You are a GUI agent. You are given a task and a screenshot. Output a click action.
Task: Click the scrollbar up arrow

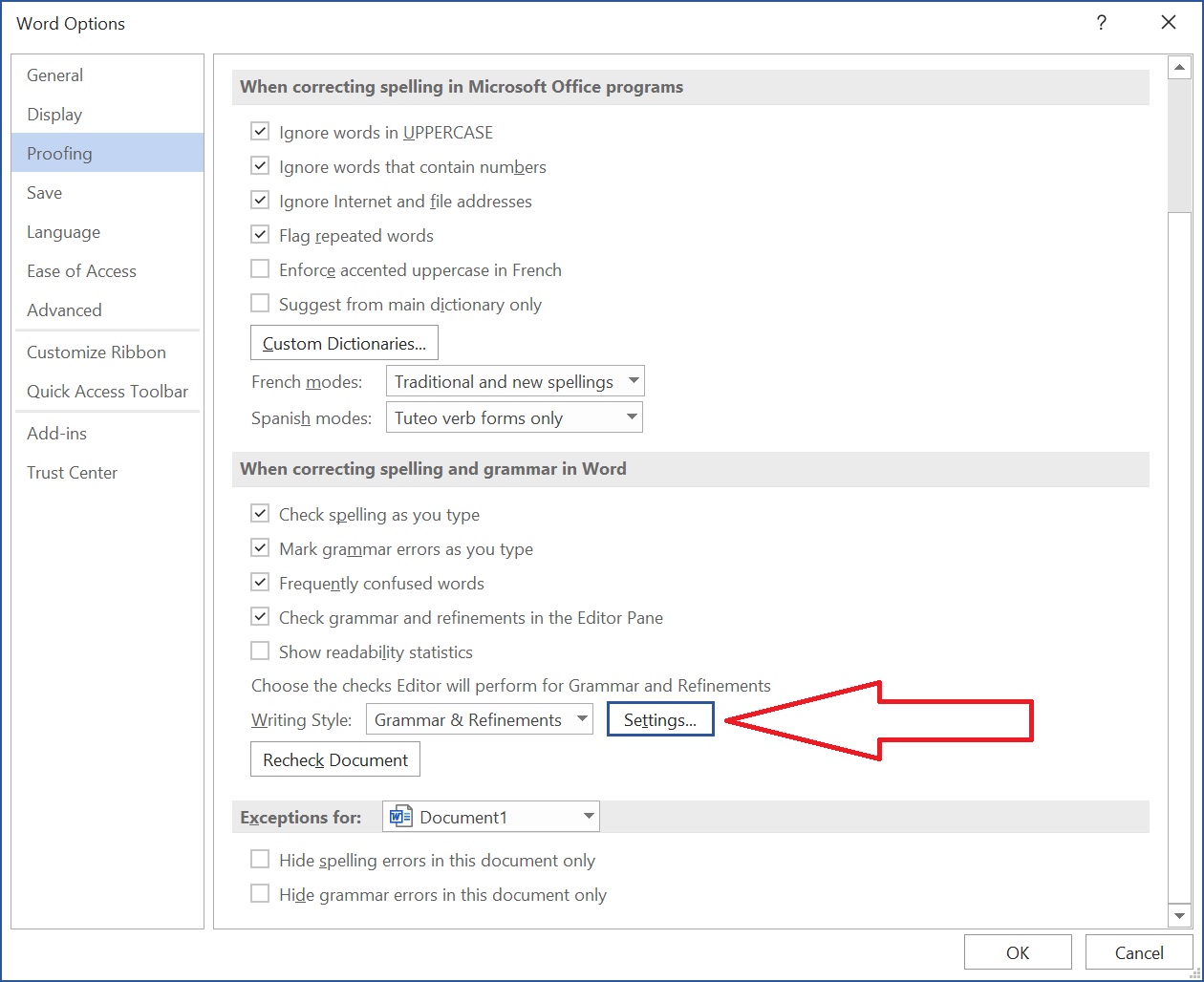(x=1180, y=67)
